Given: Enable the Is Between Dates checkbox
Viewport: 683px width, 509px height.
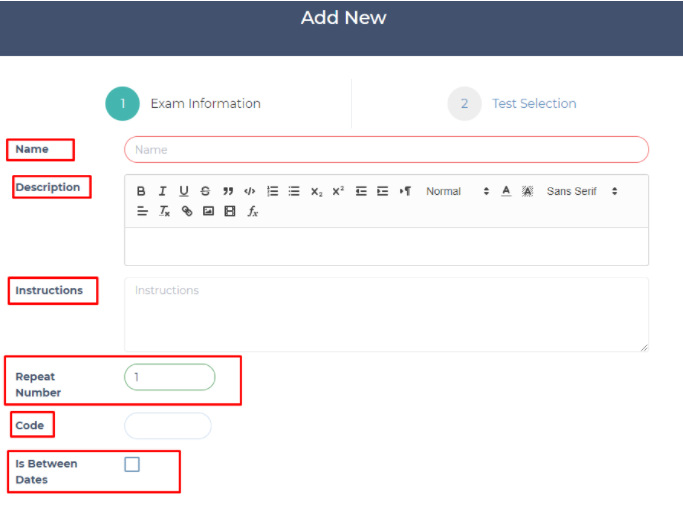Looking at the screenshot, I should (x=132, y=464).
